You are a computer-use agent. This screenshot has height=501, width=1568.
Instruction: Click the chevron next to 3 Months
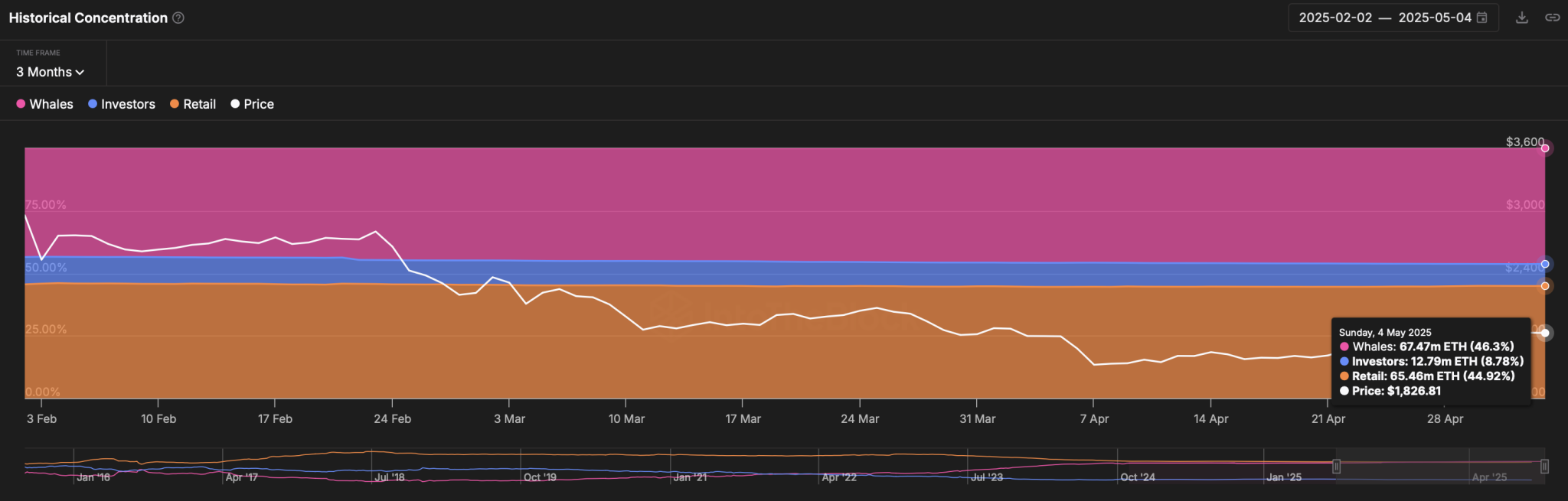(x=80, y=73)
